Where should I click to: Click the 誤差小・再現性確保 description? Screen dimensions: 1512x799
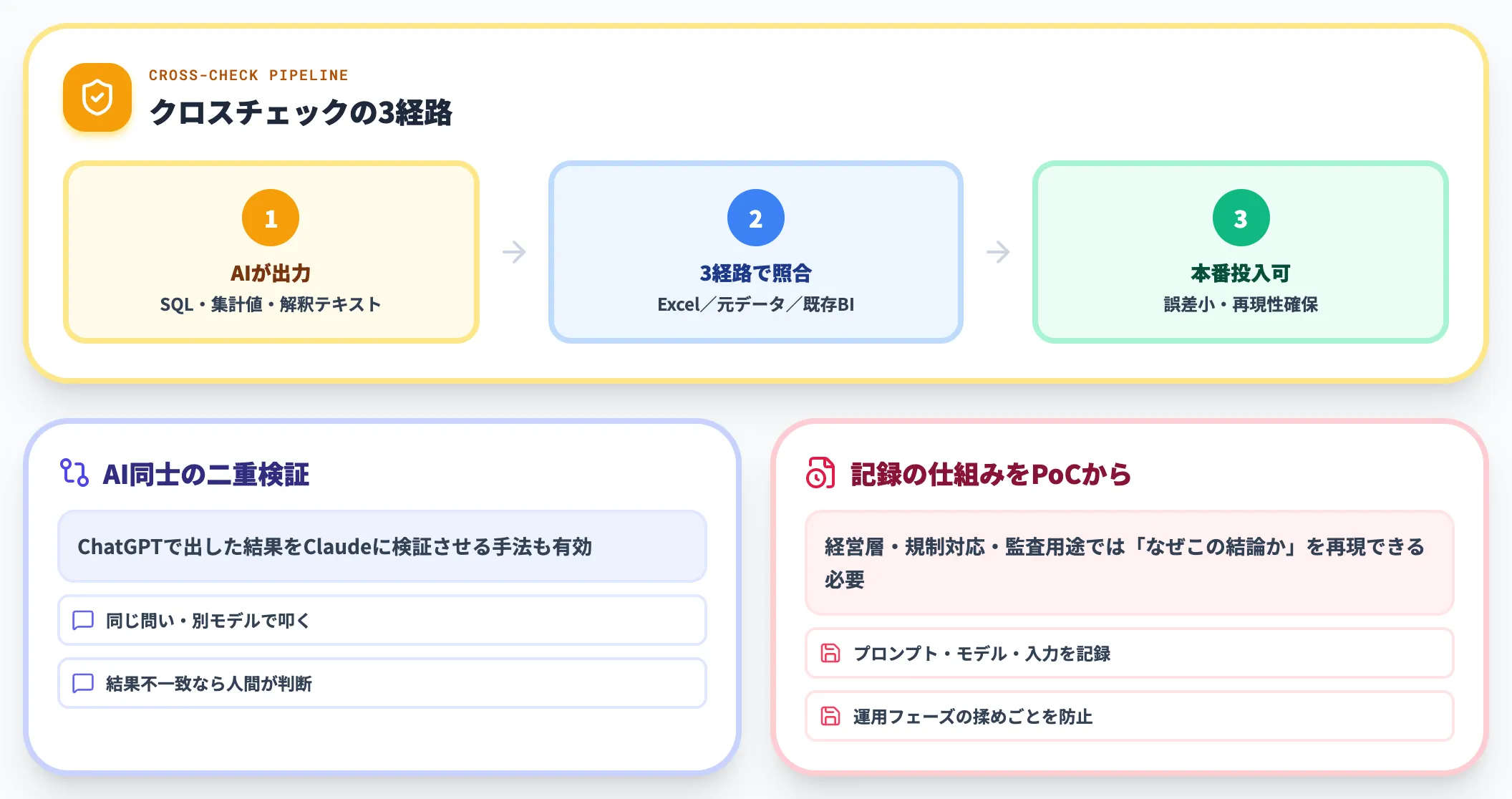(x=1241, y=304)
